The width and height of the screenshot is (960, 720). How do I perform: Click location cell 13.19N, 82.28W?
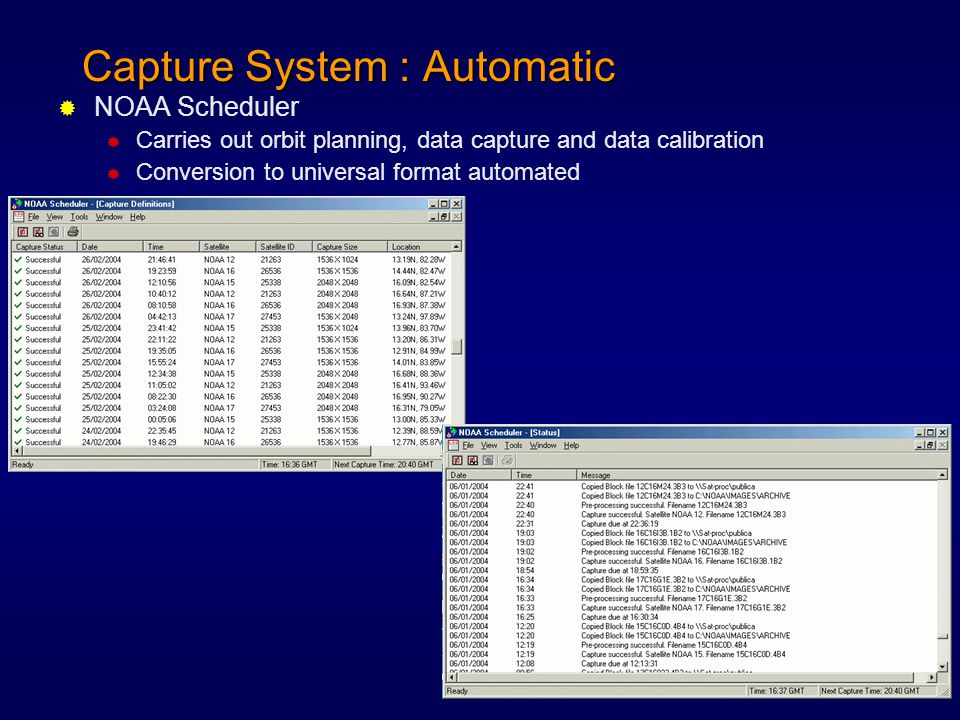pos(419,260)
